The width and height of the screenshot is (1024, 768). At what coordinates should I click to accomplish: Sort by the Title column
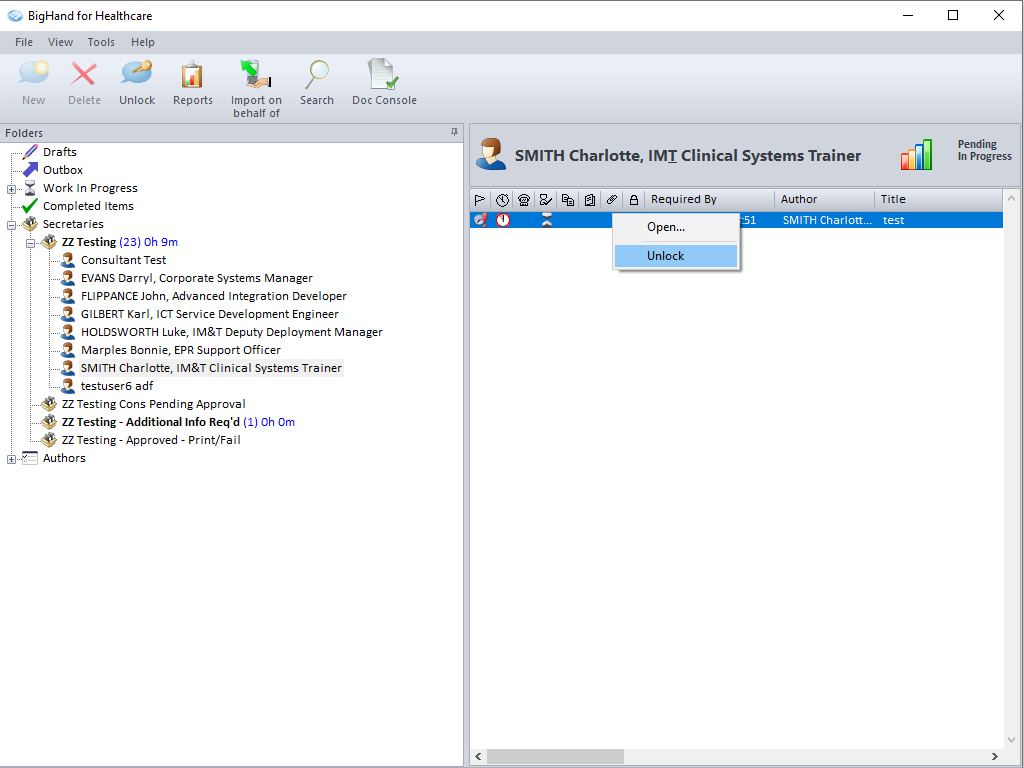point(938,199)
